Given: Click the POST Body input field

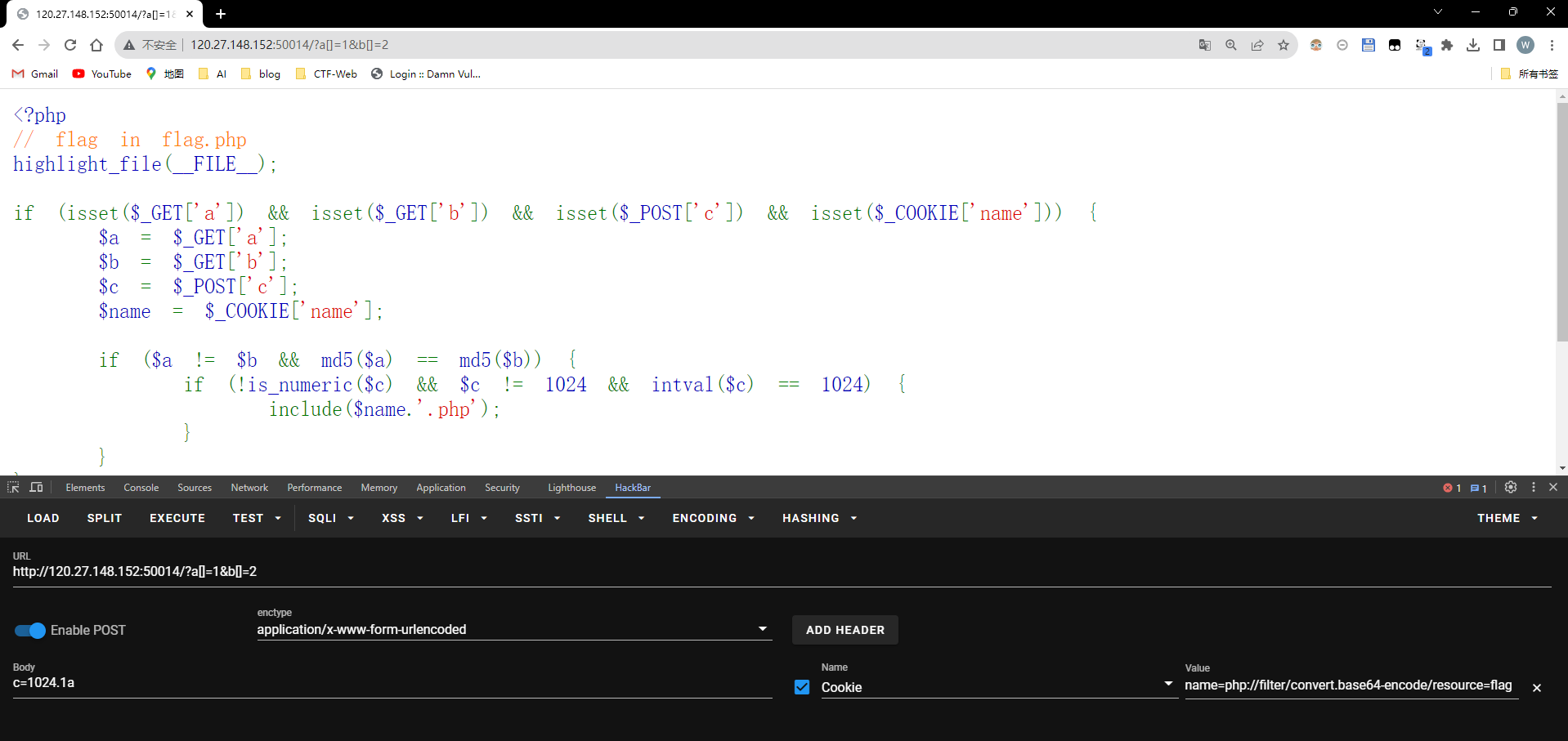Looking at the screenshot, I should click(392, 682).
